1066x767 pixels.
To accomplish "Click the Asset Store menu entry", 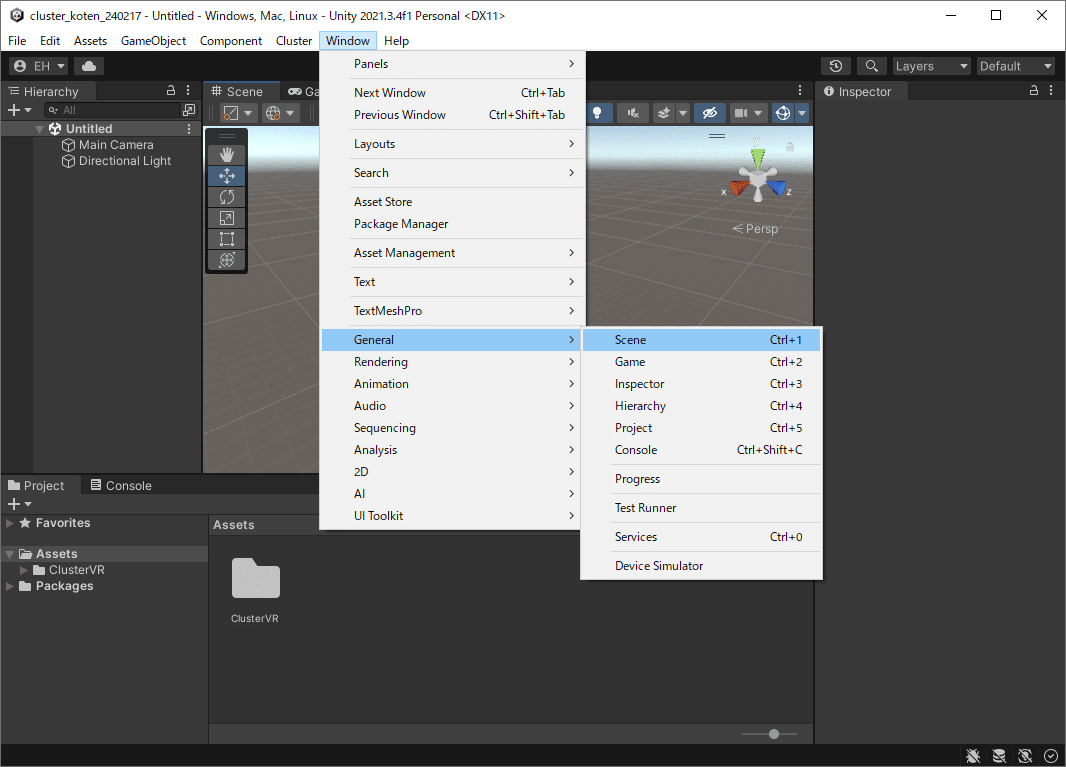I will (452, 202).
